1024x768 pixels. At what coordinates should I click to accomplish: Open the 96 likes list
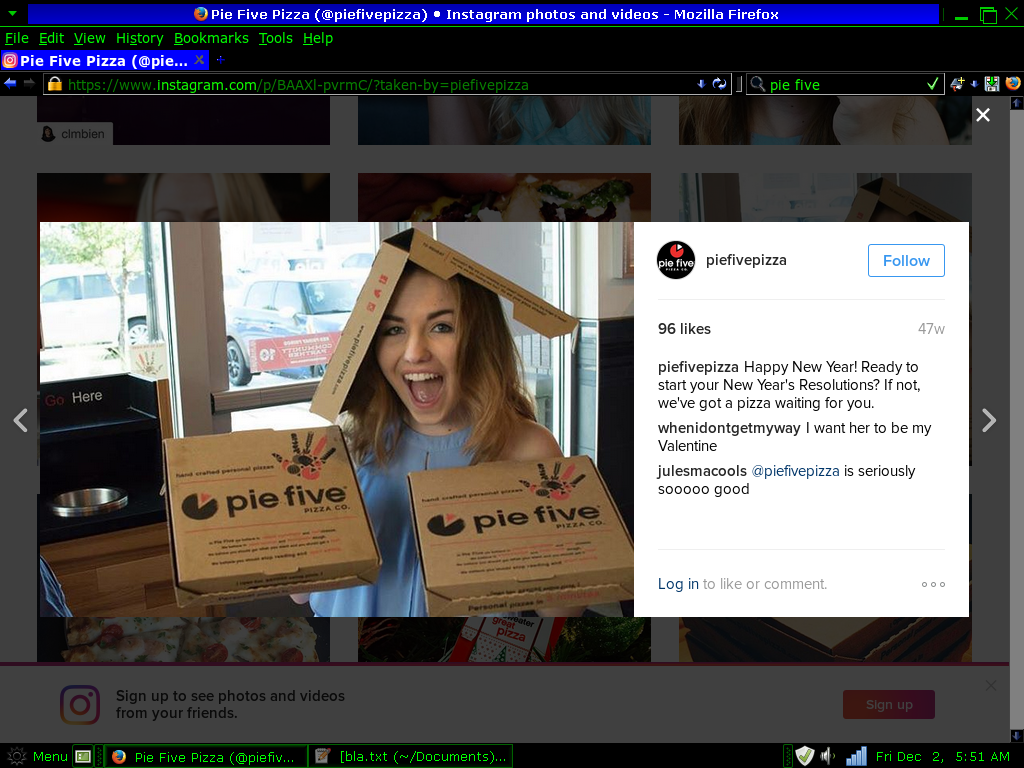pos(684,329)
